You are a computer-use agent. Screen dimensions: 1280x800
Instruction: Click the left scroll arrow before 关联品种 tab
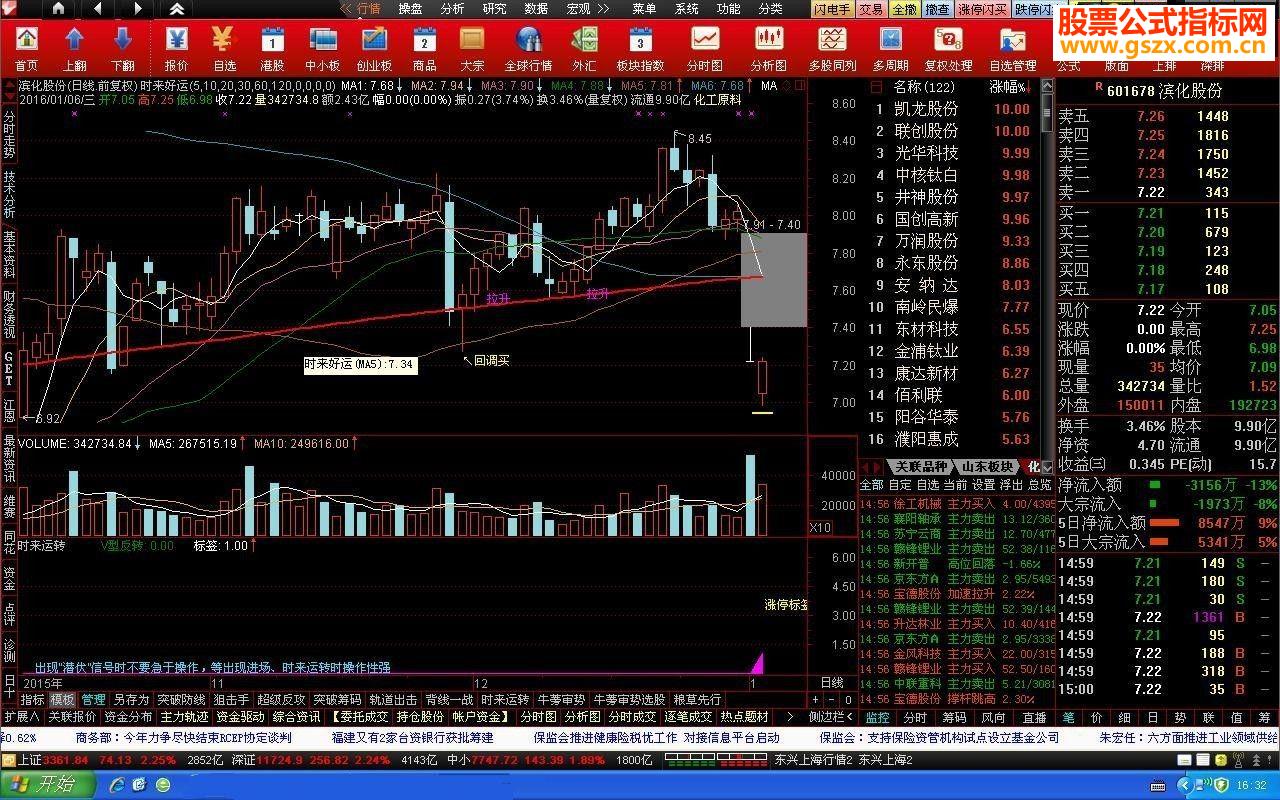866,466
